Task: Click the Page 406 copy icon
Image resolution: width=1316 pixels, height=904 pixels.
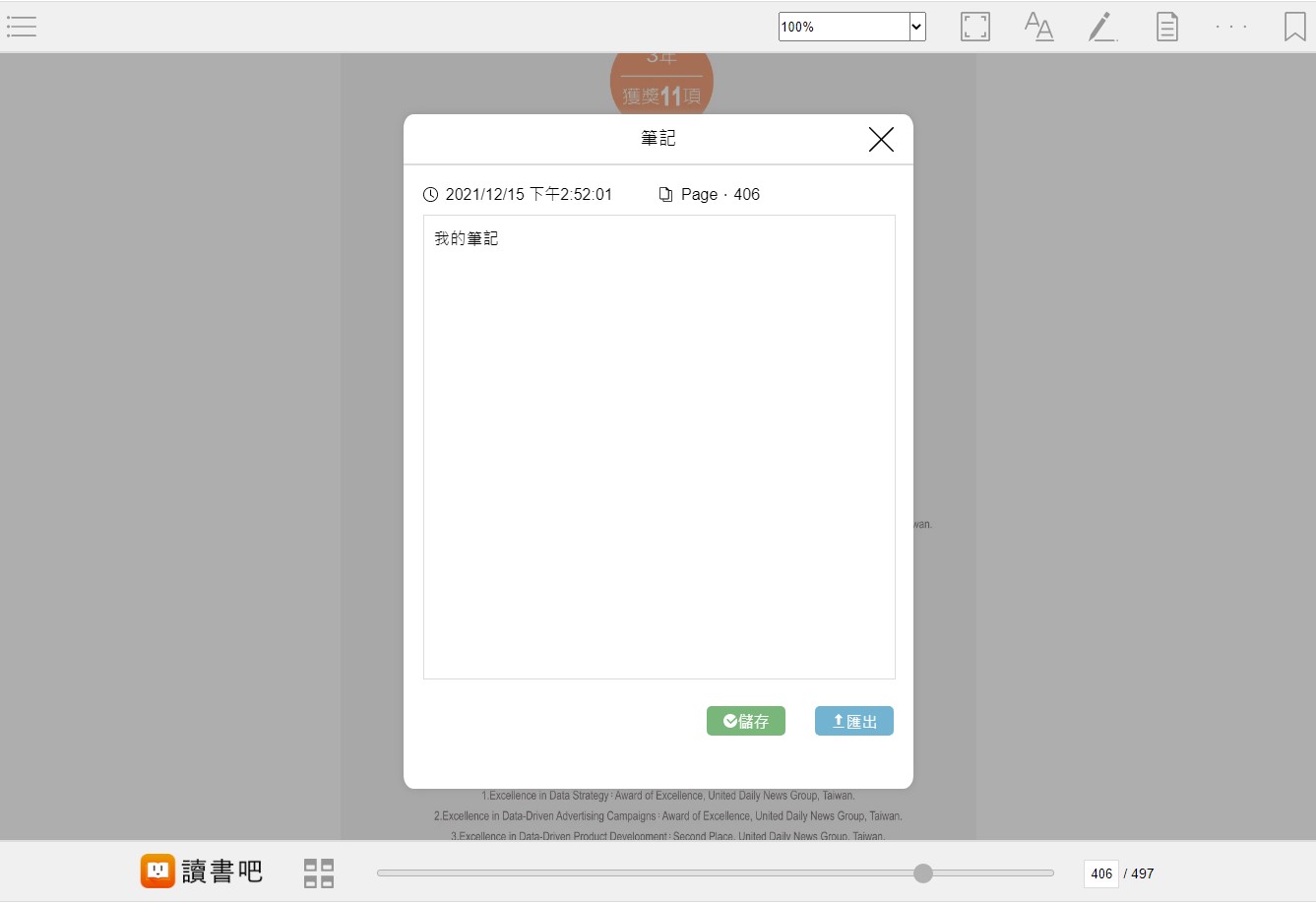Action: [x=665, y=195]
